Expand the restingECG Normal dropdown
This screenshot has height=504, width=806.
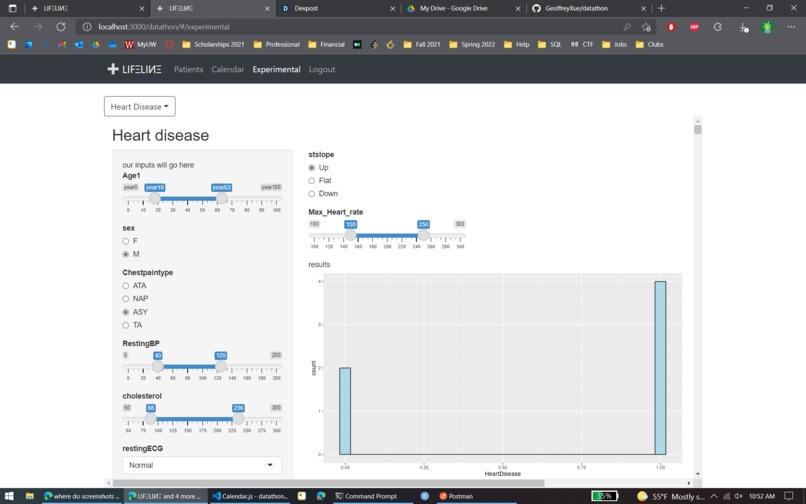point(202,465)
